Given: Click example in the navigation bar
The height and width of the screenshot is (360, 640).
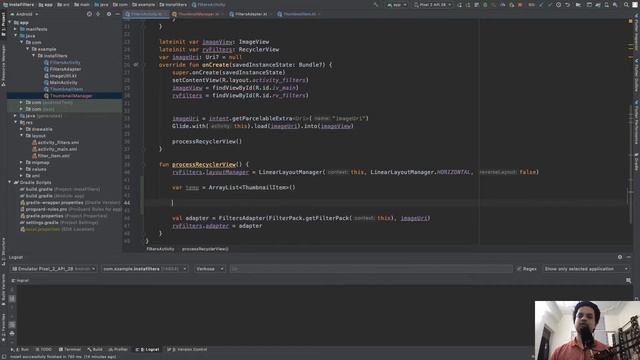Looking at the screenshot, I should (144, 5).
